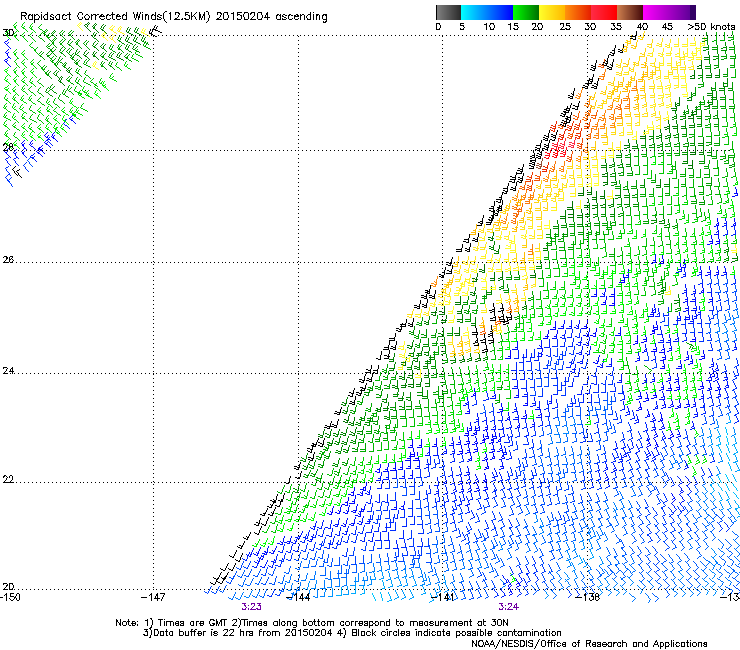This screenshot has height=650, width=740.
Task: Click the brown 35-40 knots legend swatch
Action: (x=630, y=12)
